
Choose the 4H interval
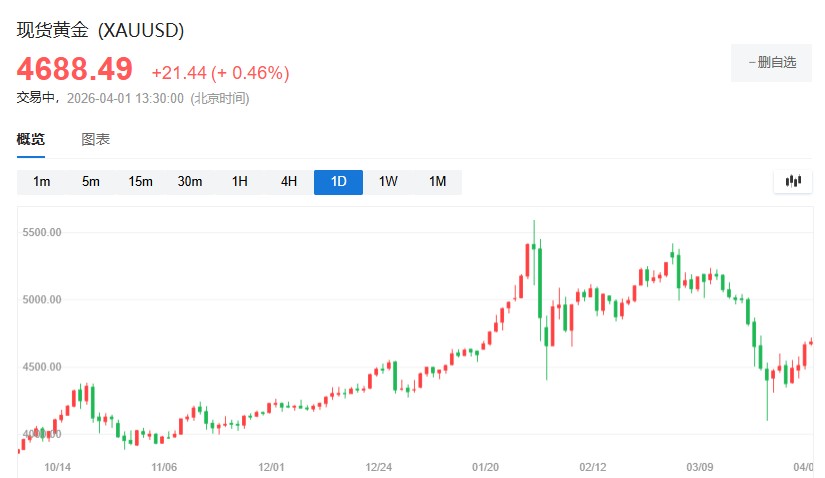point(289,181)
